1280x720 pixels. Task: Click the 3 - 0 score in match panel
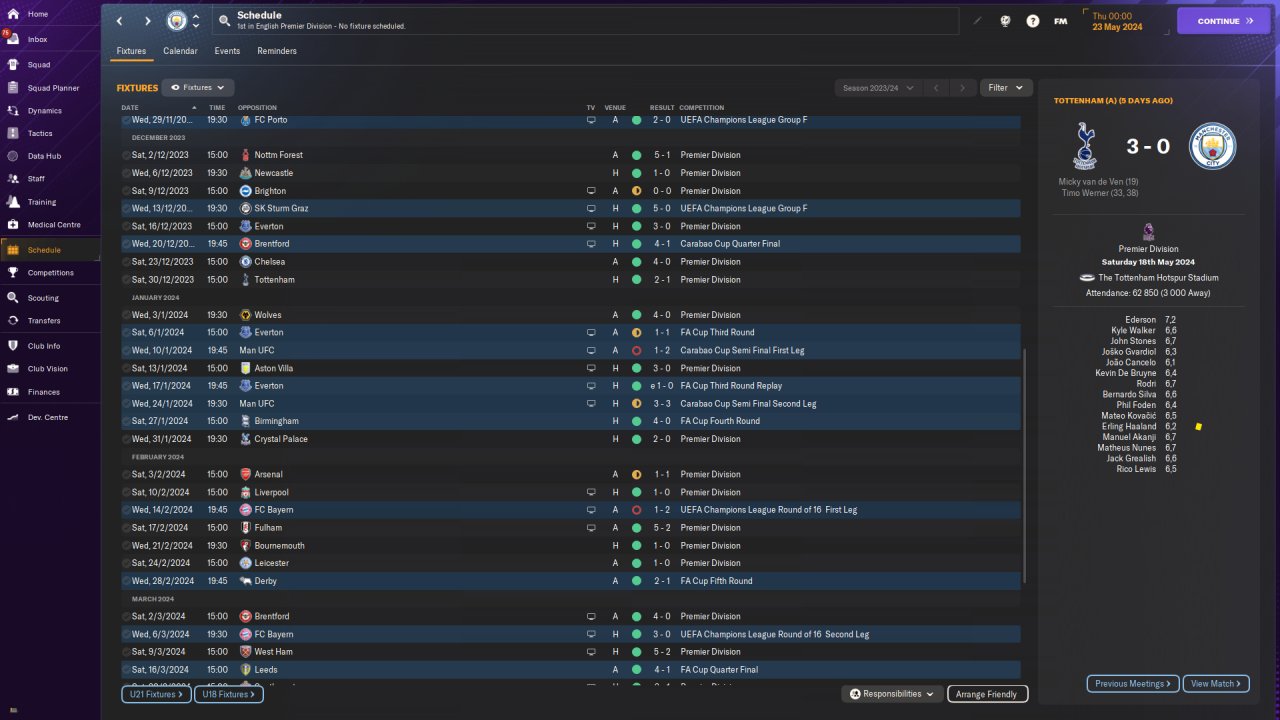[1148, 146]
